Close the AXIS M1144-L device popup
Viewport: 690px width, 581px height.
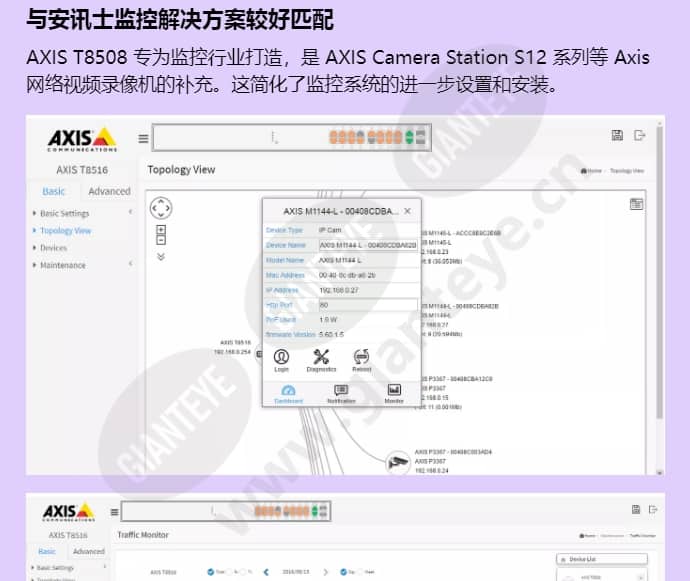pyautogui.click(x=407, y=211)
